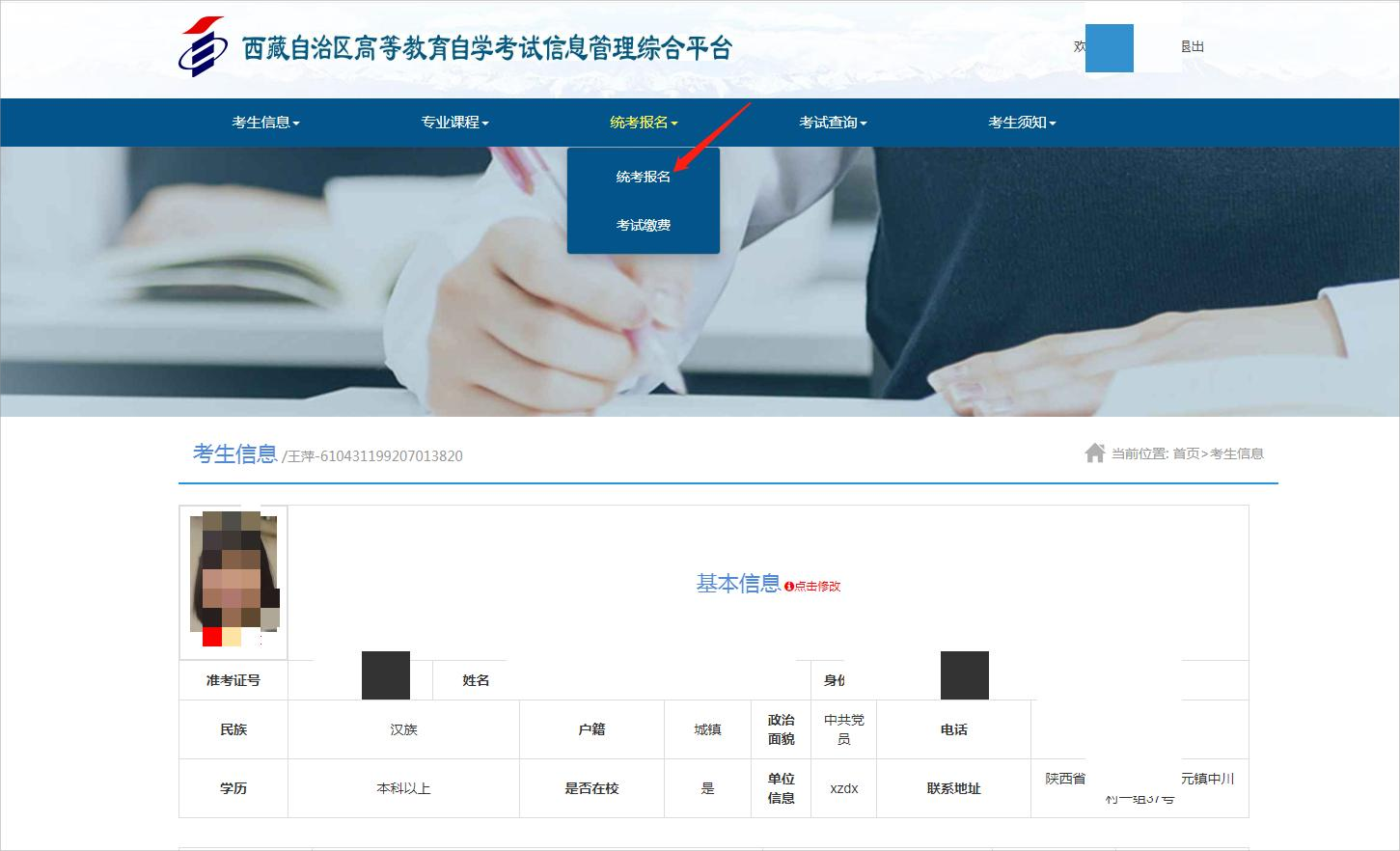The width and height of the screenshot is (1400, 851).
Task: Open the 考生须知 navigation menu
Action: tap(1022, 123)
